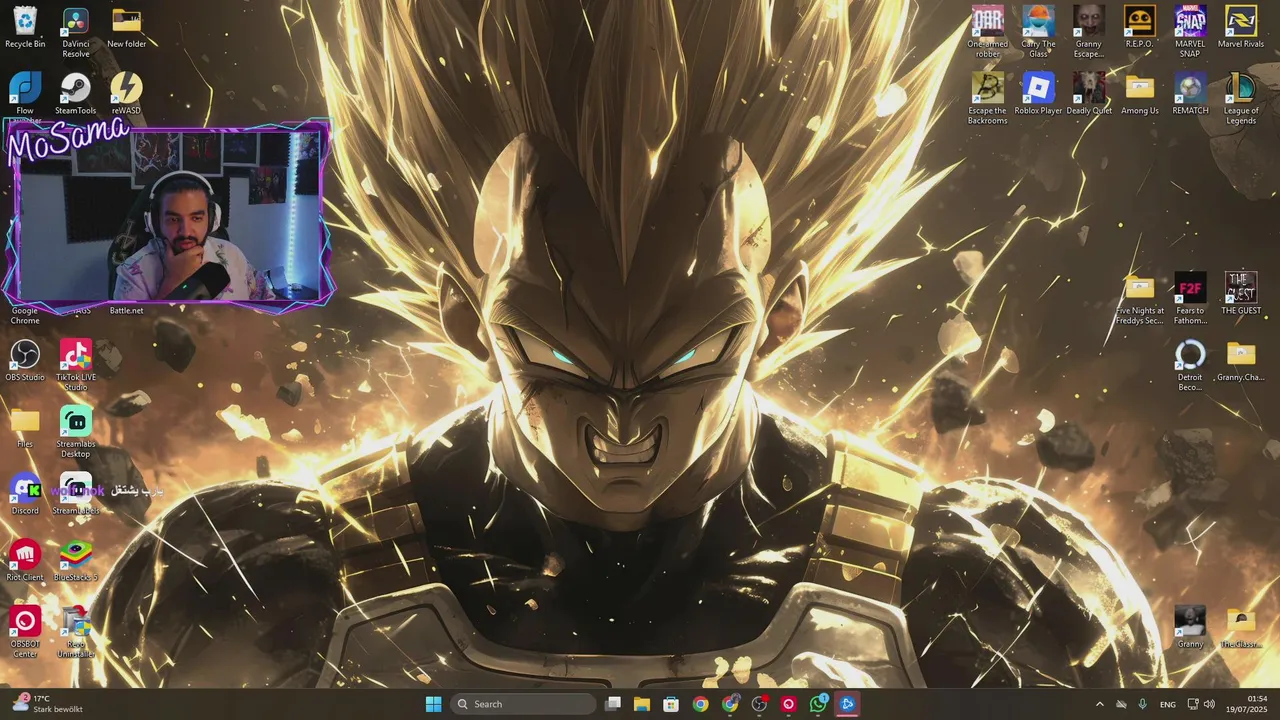Open the weather widget showing 17°C
The image size is (1280, 720).
pos(46,704)
